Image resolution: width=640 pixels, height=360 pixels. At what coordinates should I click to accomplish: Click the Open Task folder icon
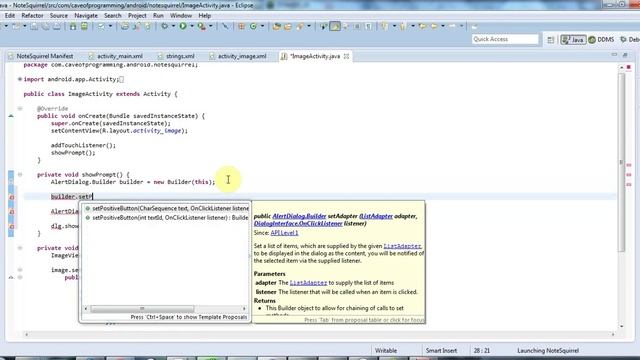(288, 27)
